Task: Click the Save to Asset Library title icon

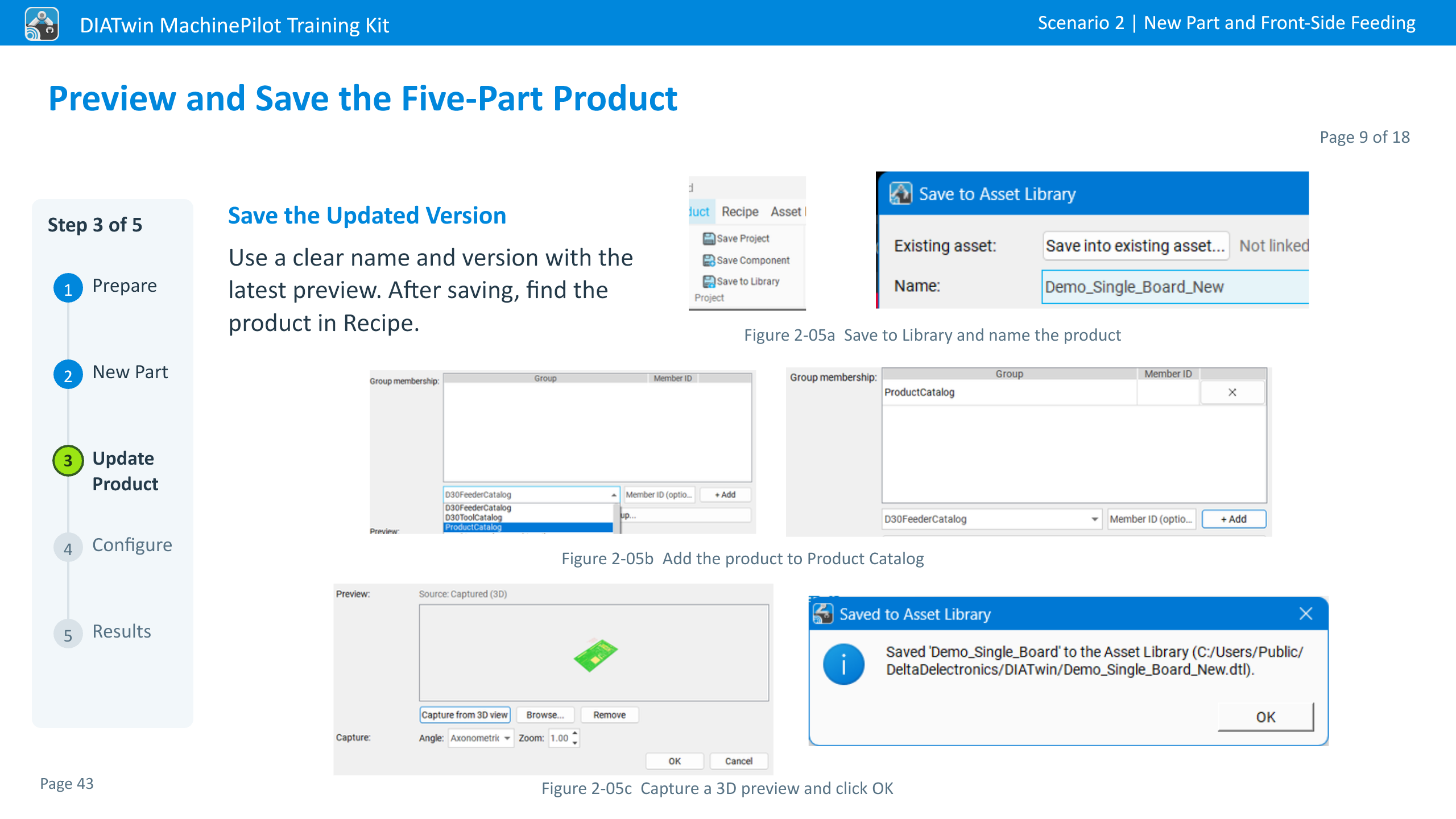Action: (x=901, y=193)
